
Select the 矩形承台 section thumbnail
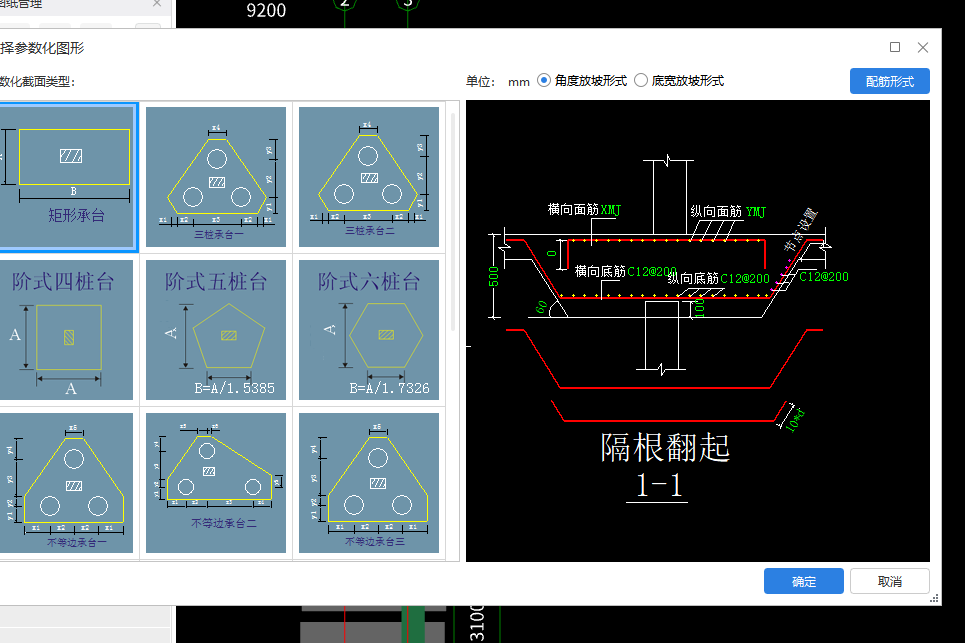tap(66, 177)
